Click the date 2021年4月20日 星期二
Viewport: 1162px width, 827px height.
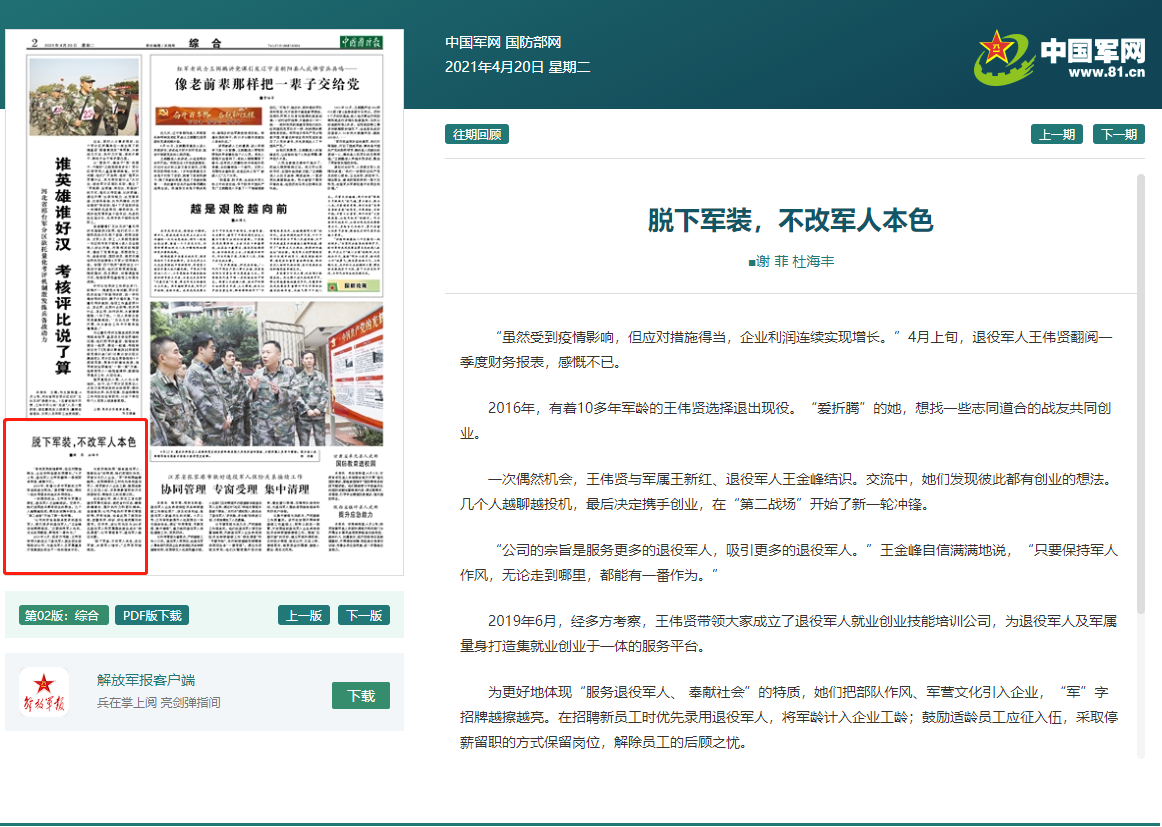tap(517, 67)
